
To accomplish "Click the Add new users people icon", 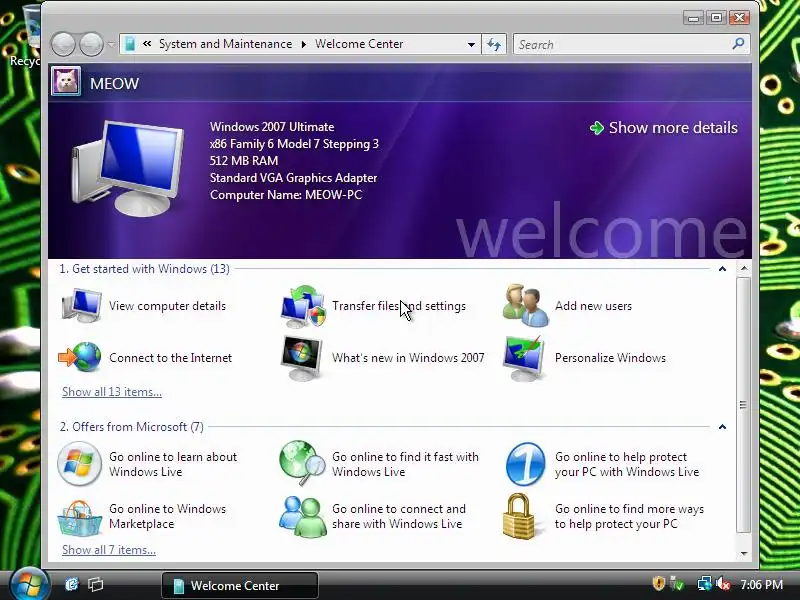I will coord(526,306).
